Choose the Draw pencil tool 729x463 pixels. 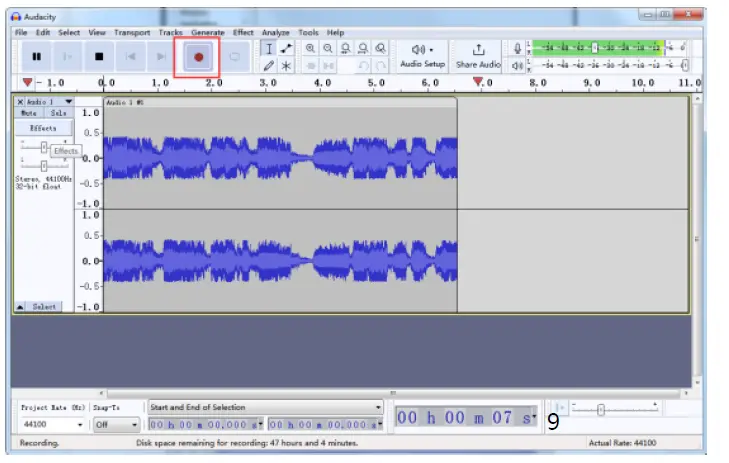pos(269,65)
